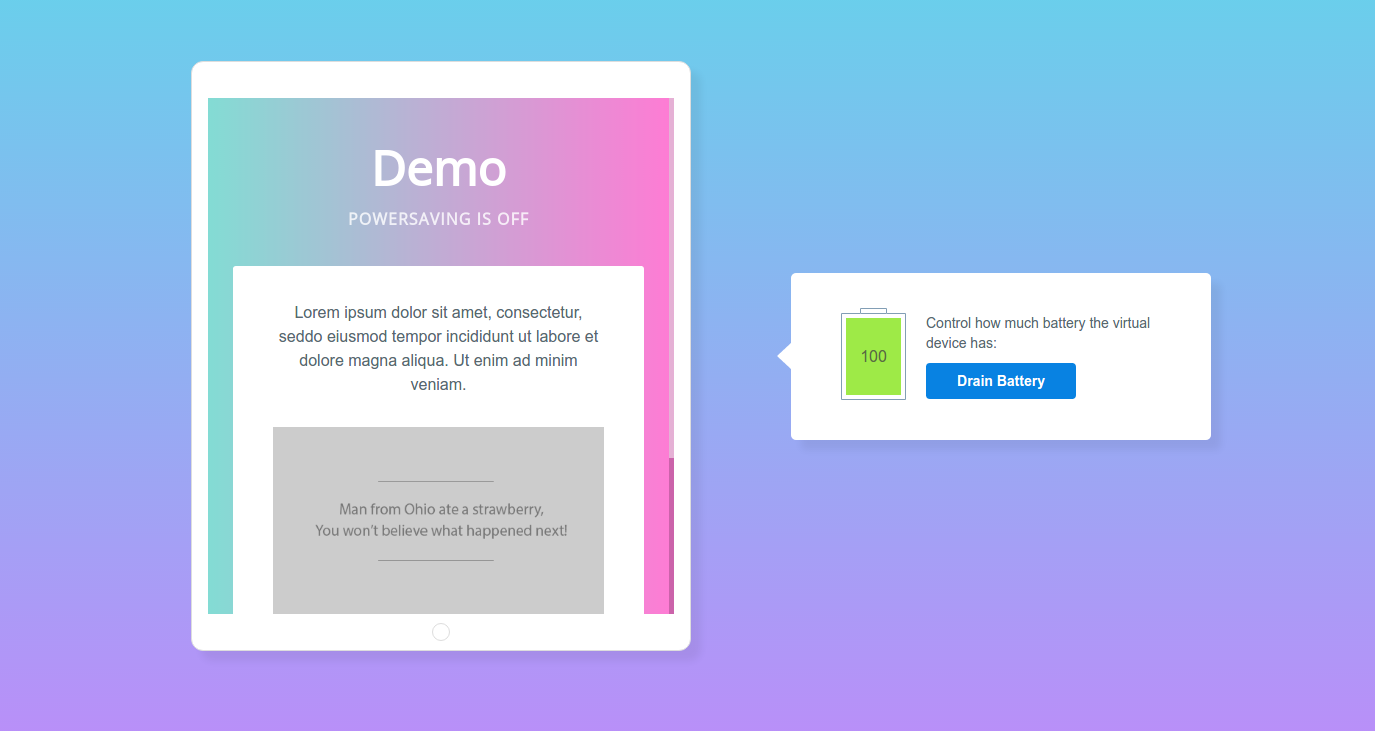
Task: Click the Demo heading
Action: pos(439,168)
